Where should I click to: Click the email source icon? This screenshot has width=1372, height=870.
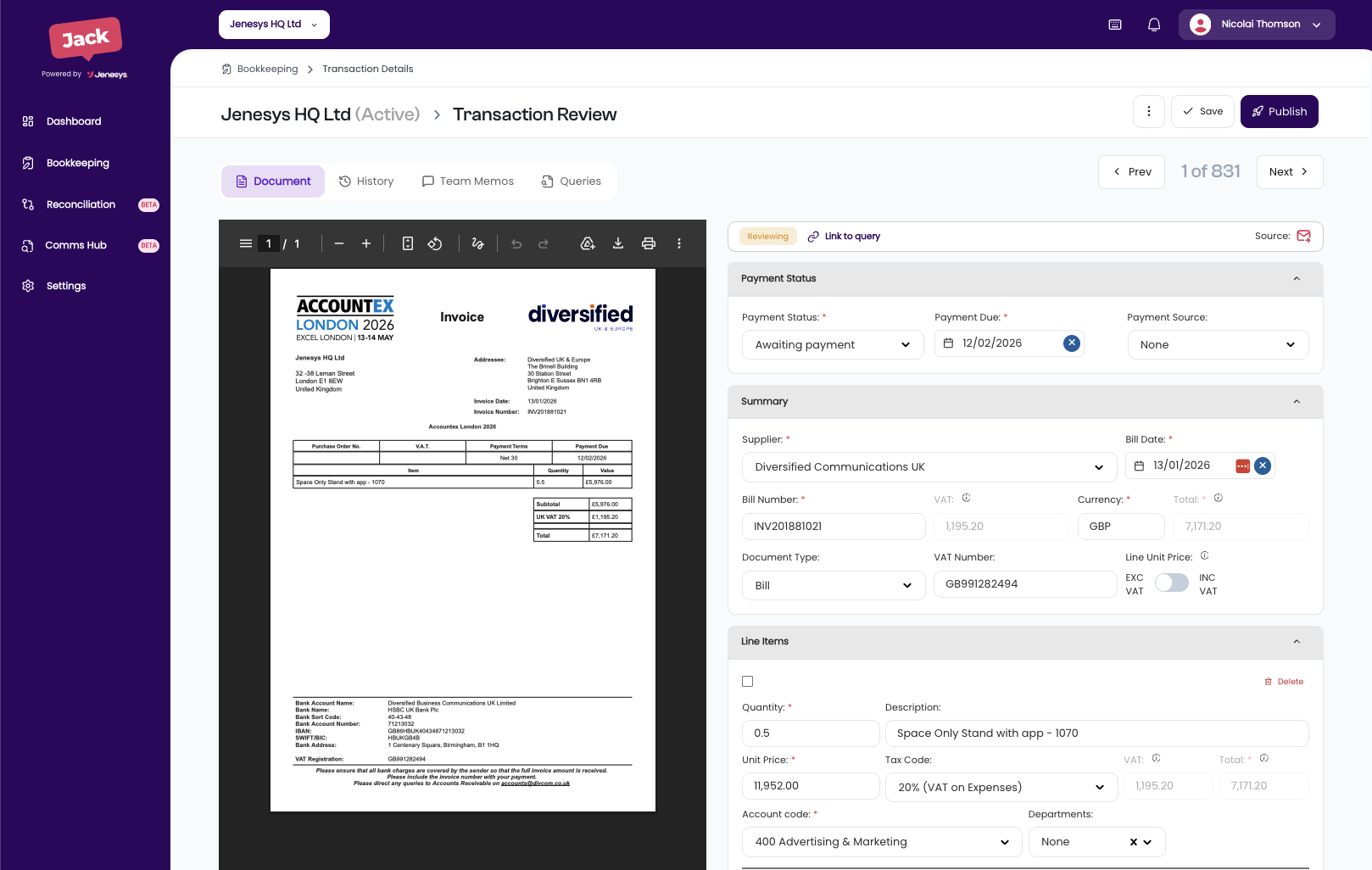pos(1304,236)
